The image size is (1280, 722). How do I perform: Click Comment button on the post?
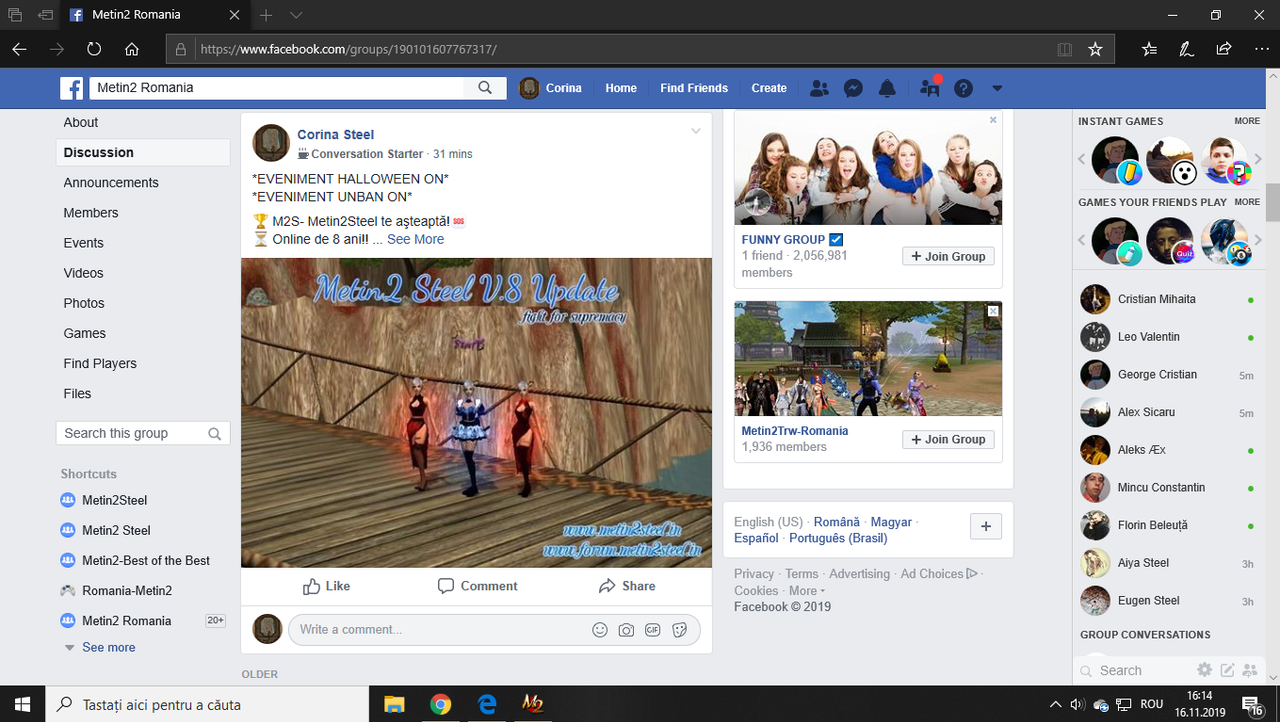click(x=477, y=586)
